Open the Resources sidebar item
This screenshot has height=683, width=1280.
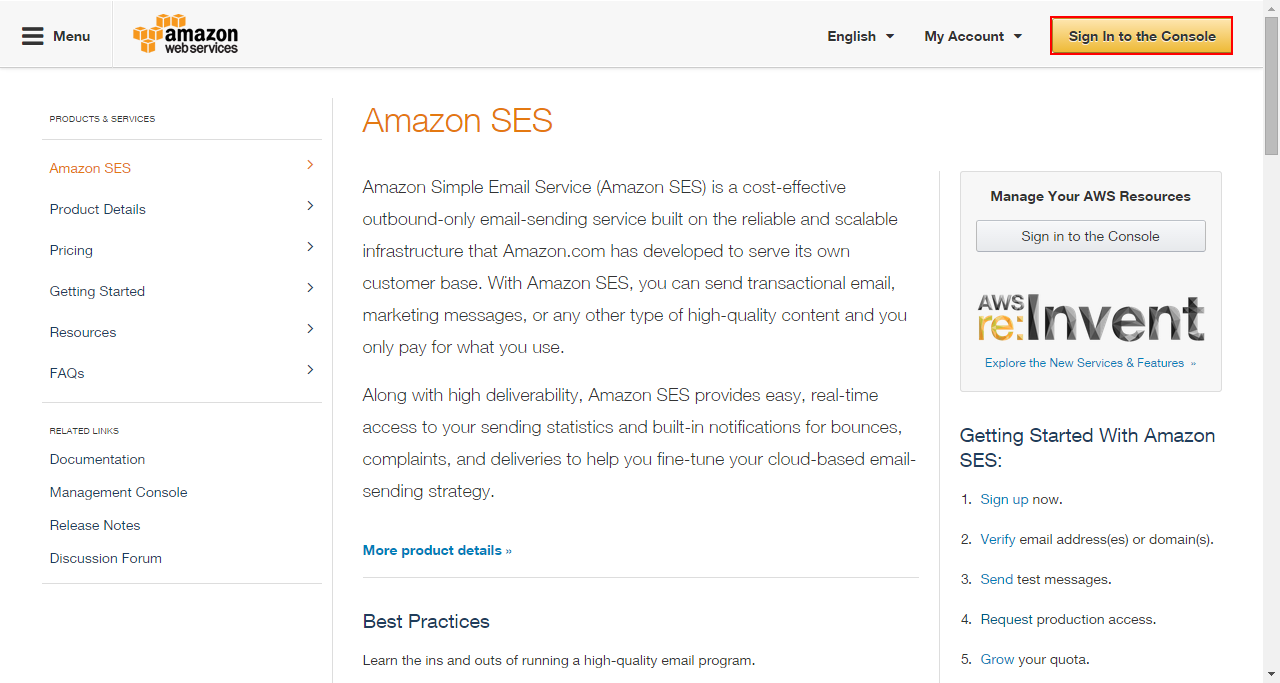[x=83, y=332]
